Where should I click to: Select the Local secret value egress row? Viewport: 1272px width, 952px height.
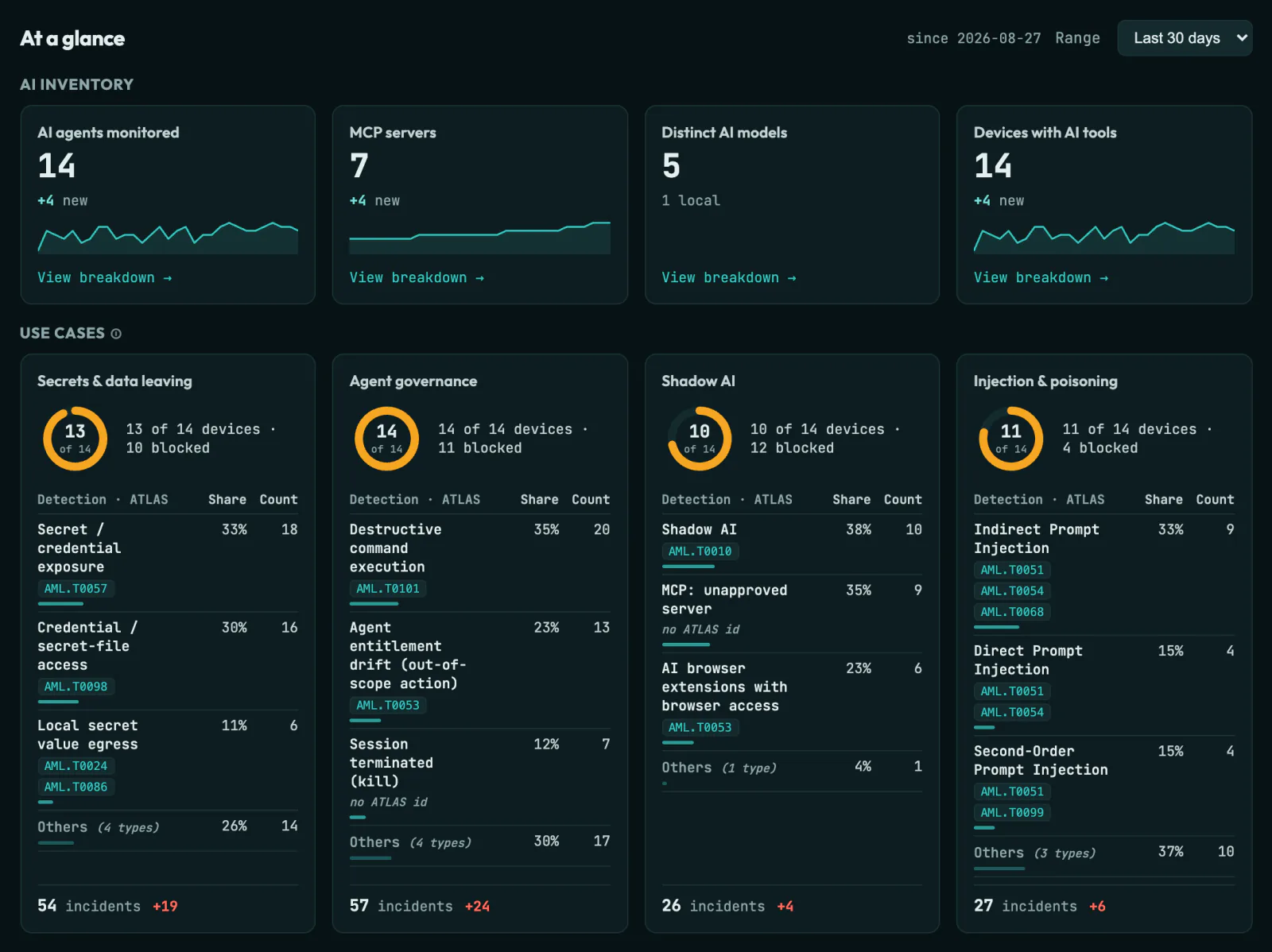(x=168, y=760)
